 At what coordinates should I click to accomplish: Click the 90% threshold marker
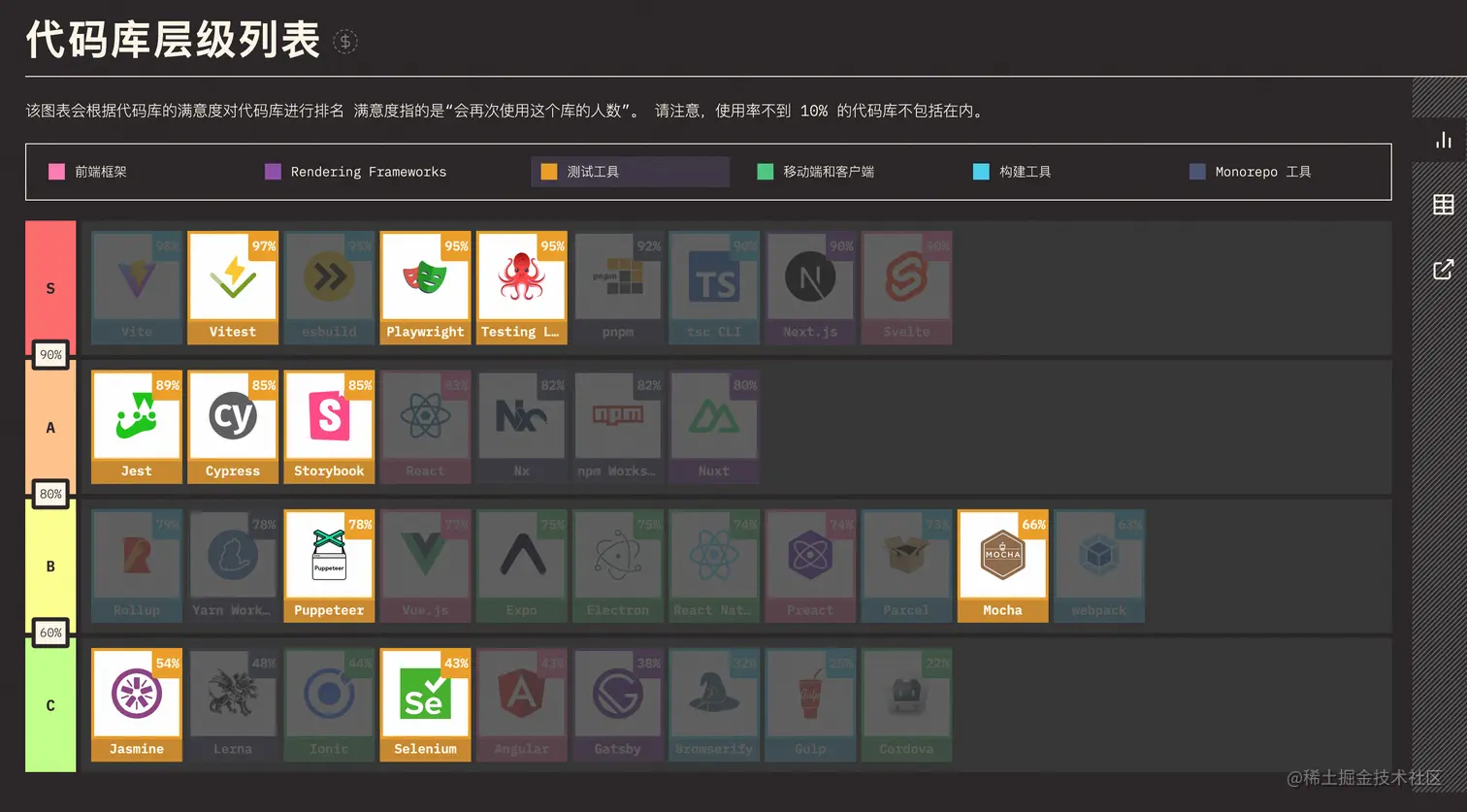pos(50,355)
